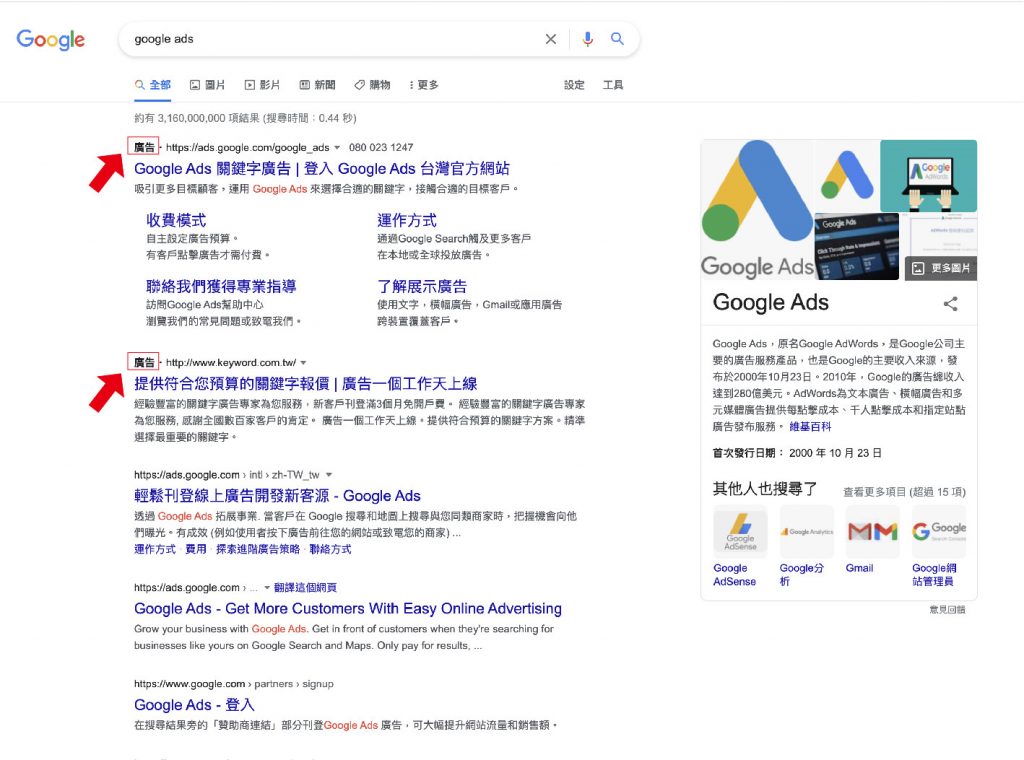
Task: Click phone number 080 023 1247
Action: point(381,148)
